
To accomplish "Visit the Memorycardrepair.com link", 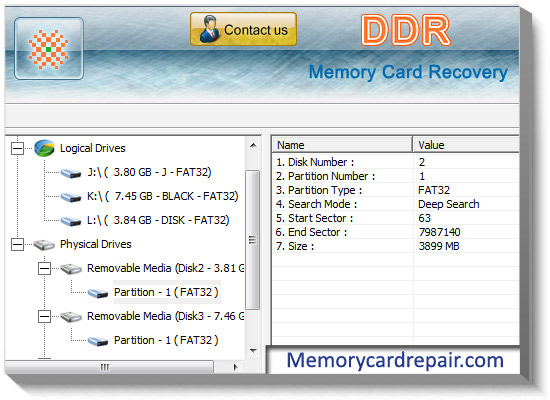I will coord(395,360).
